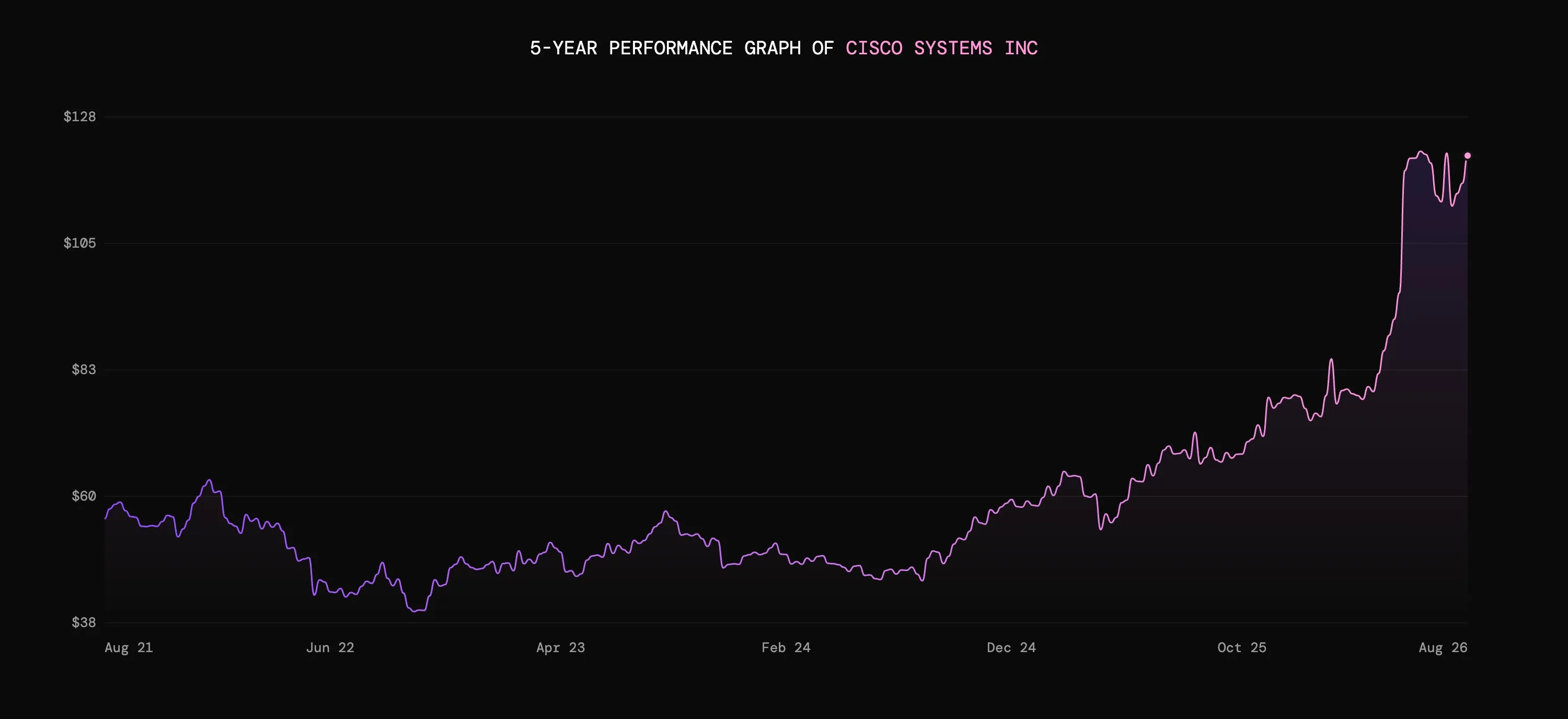
Task: Select the 5-YEAR PERFORMANCE GRAPH OF heading
Action: [682, 48]
